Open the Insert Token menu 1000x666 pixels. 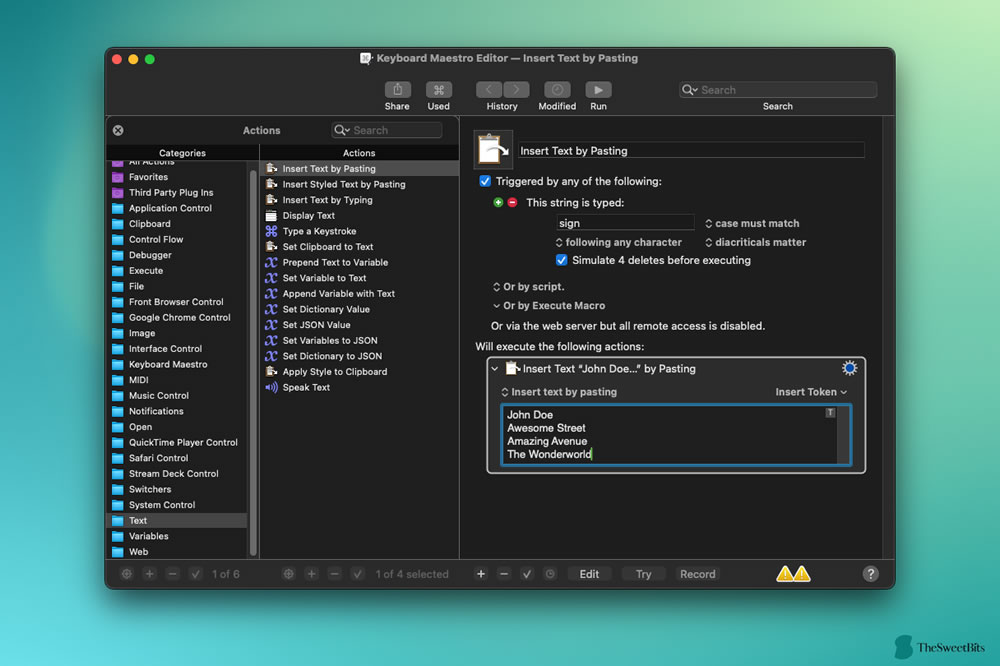(x=811, y=392)
